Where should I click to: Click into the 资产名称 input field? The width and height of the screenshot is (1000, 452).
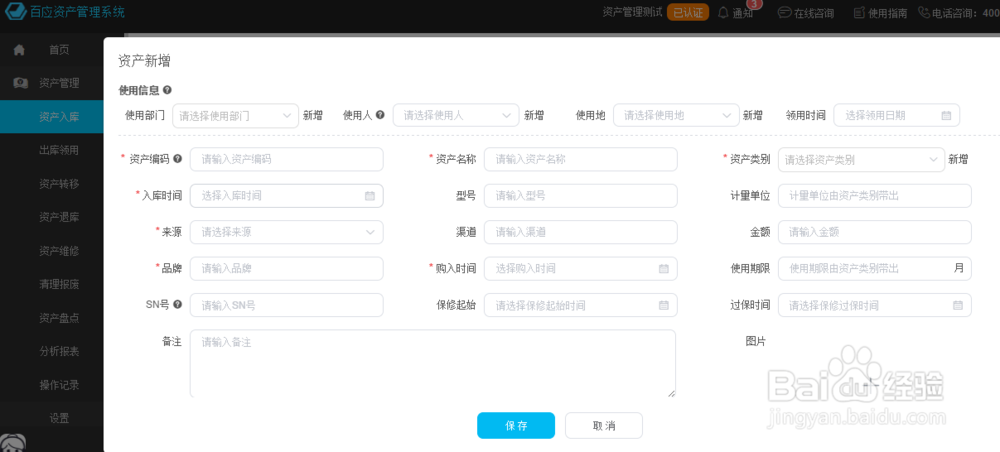point(580,159)
